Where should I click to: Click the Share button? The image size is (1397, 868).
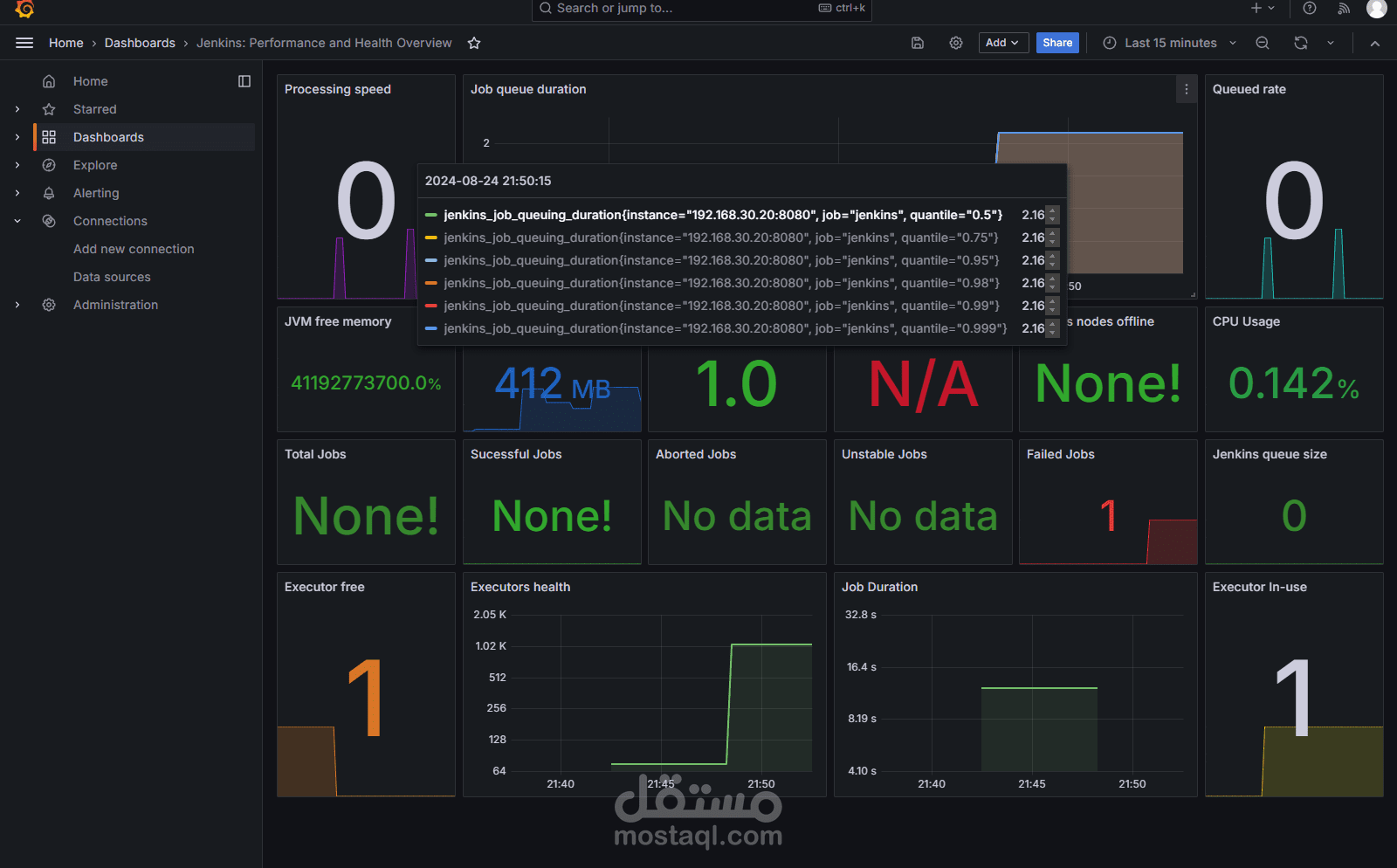click(1057, 43)
